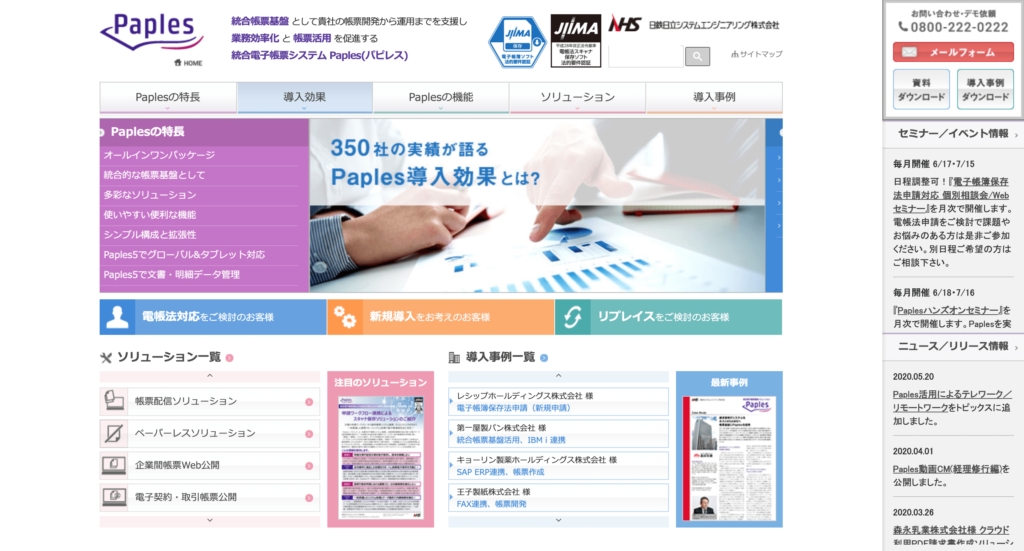The width and height of the screenshot is (1024, 551).
Task: Open the 導入事例 menu tab
Action: click(x=714, y=97)
